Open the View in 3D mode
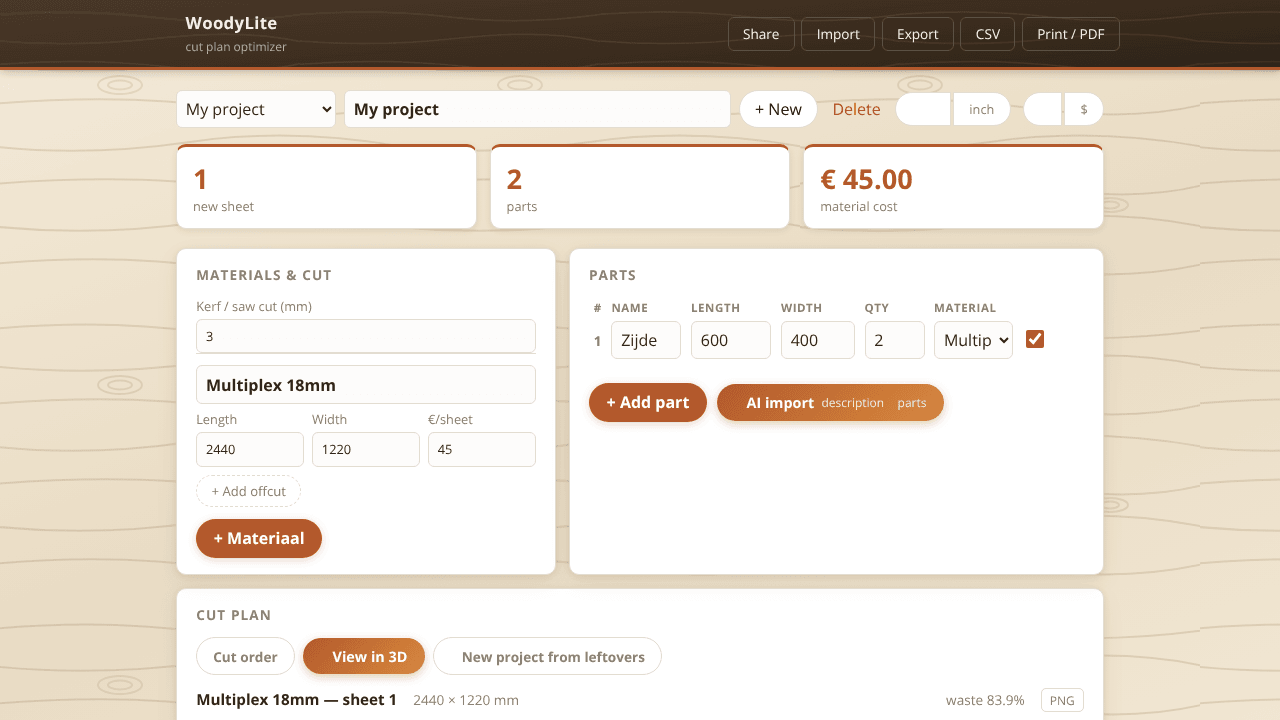 pyautogui.click(x=364, y=657)
